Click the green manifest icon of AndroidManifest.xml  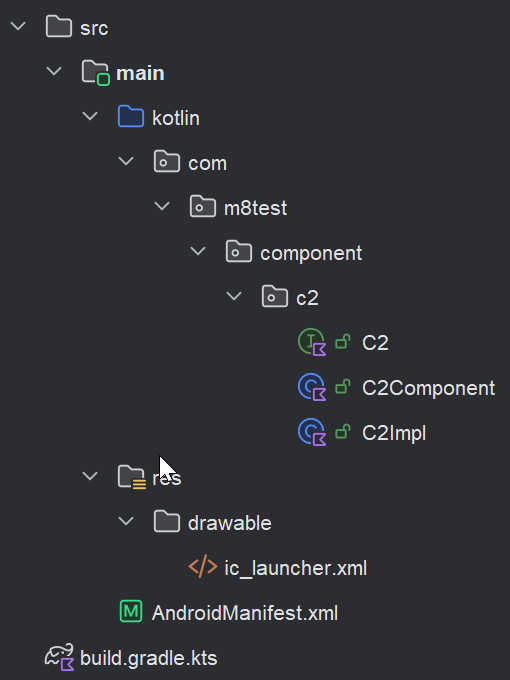(131, 611)
